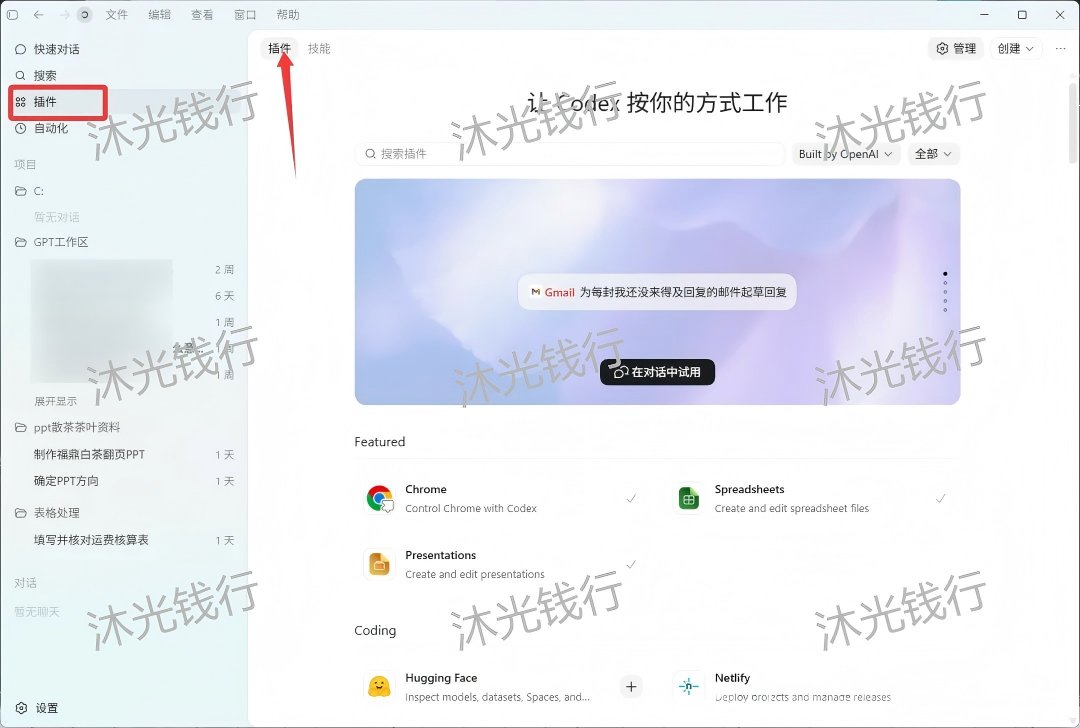The image size is (1080, 728).
Task: Toggle the Chrome installed checkmark
Action: (631, 498)
